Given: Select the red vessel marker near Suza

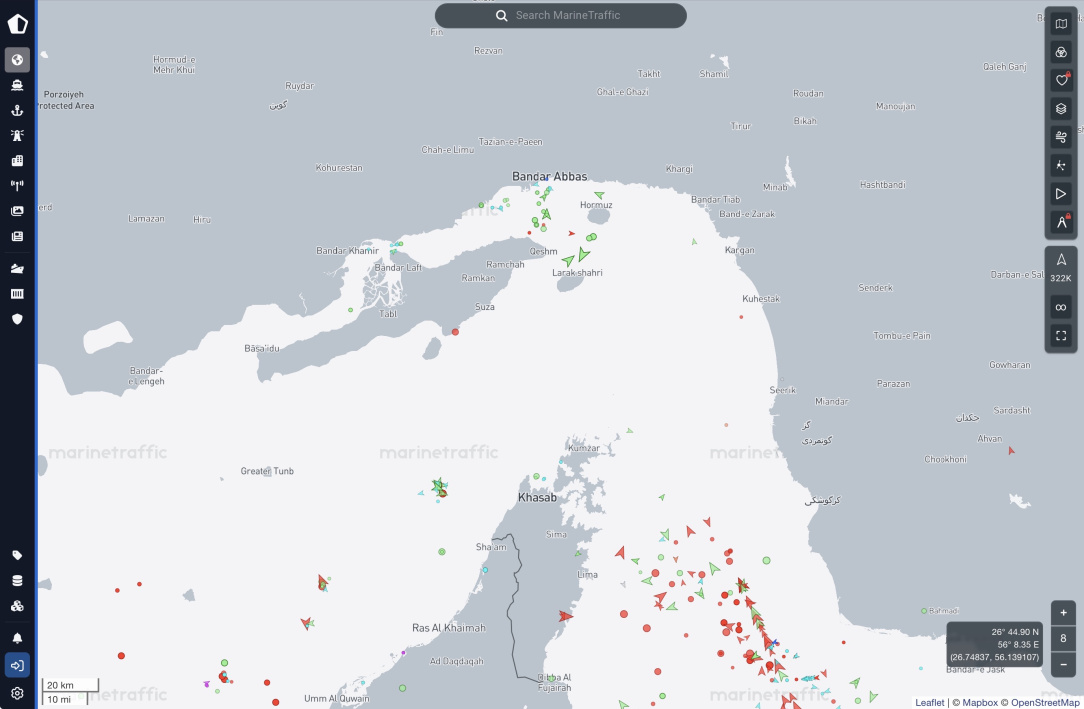Looking at the screenshot, I should 455,332.
